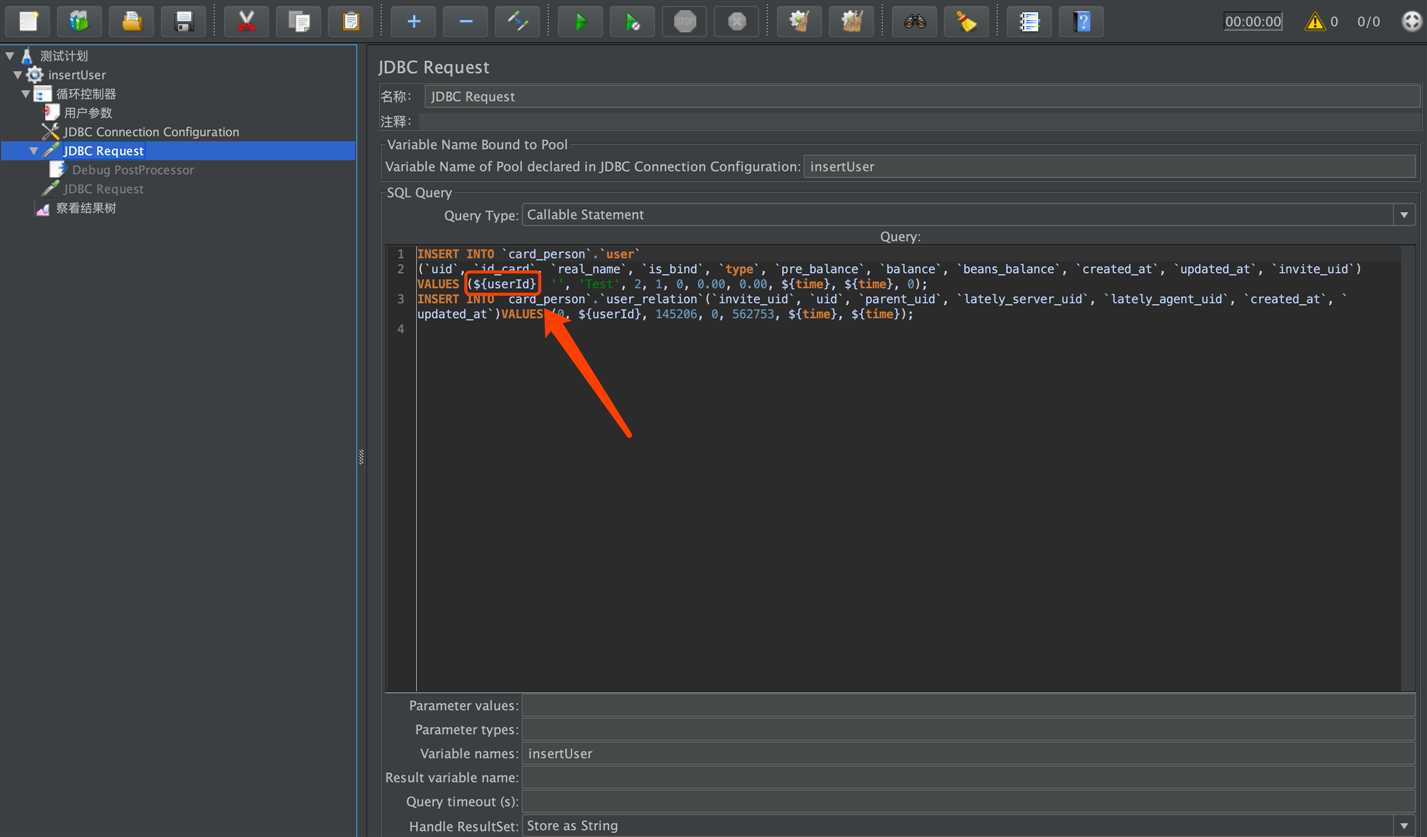Select 测试计划 in the tree

tap(64, 56)
